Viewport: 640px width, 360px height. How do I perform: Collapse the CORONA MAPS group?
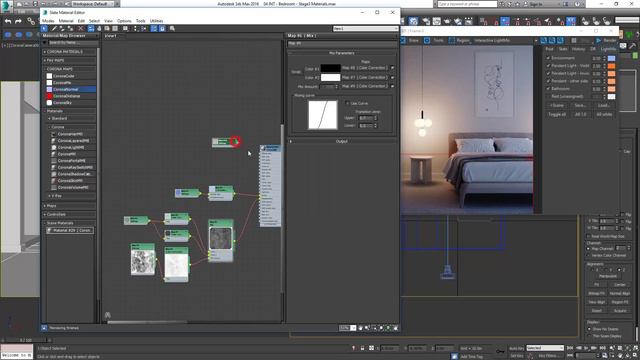70,69
